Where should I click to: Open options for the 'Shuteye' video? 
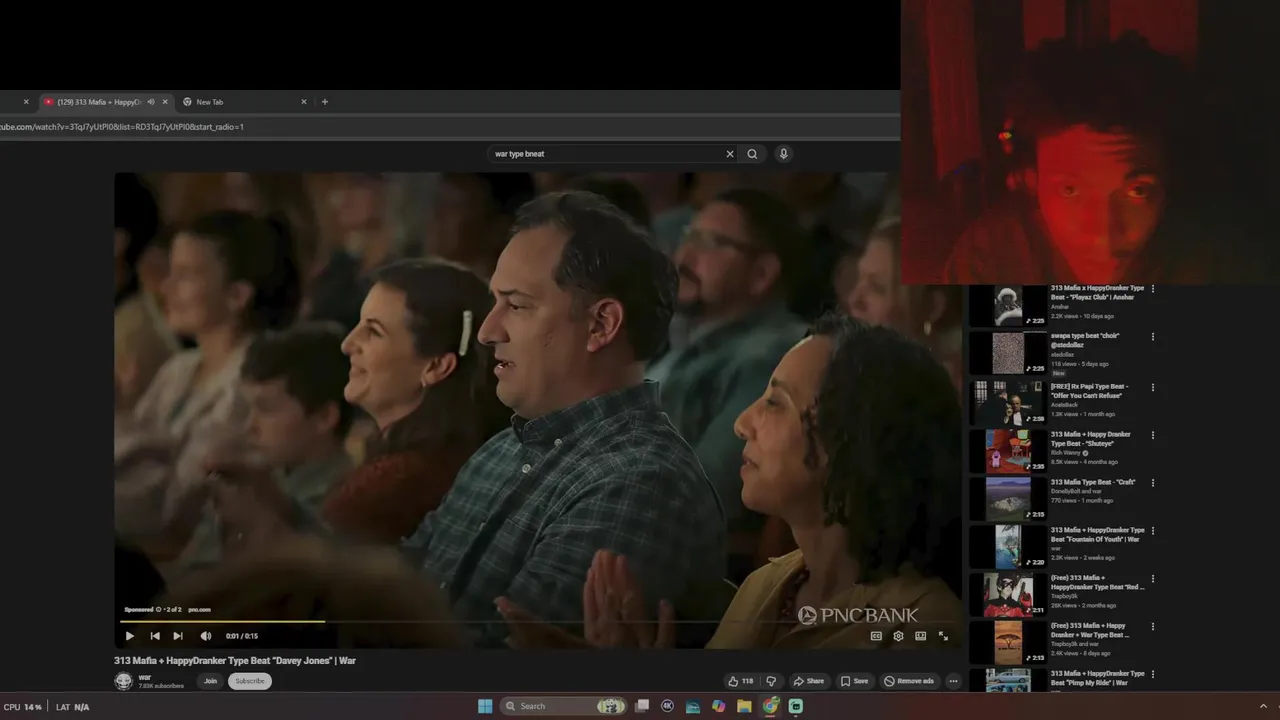pos(1153,435)
